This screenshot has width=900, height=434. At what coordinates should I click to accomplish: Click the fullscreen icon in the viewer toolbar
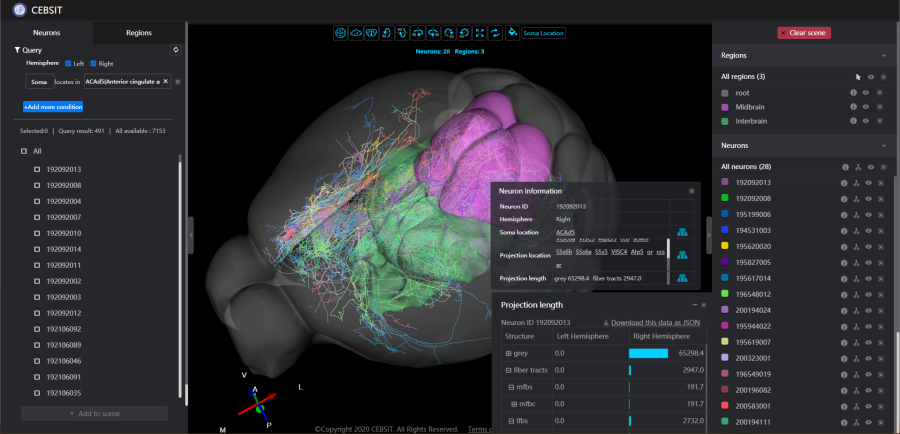click(480, 33)
